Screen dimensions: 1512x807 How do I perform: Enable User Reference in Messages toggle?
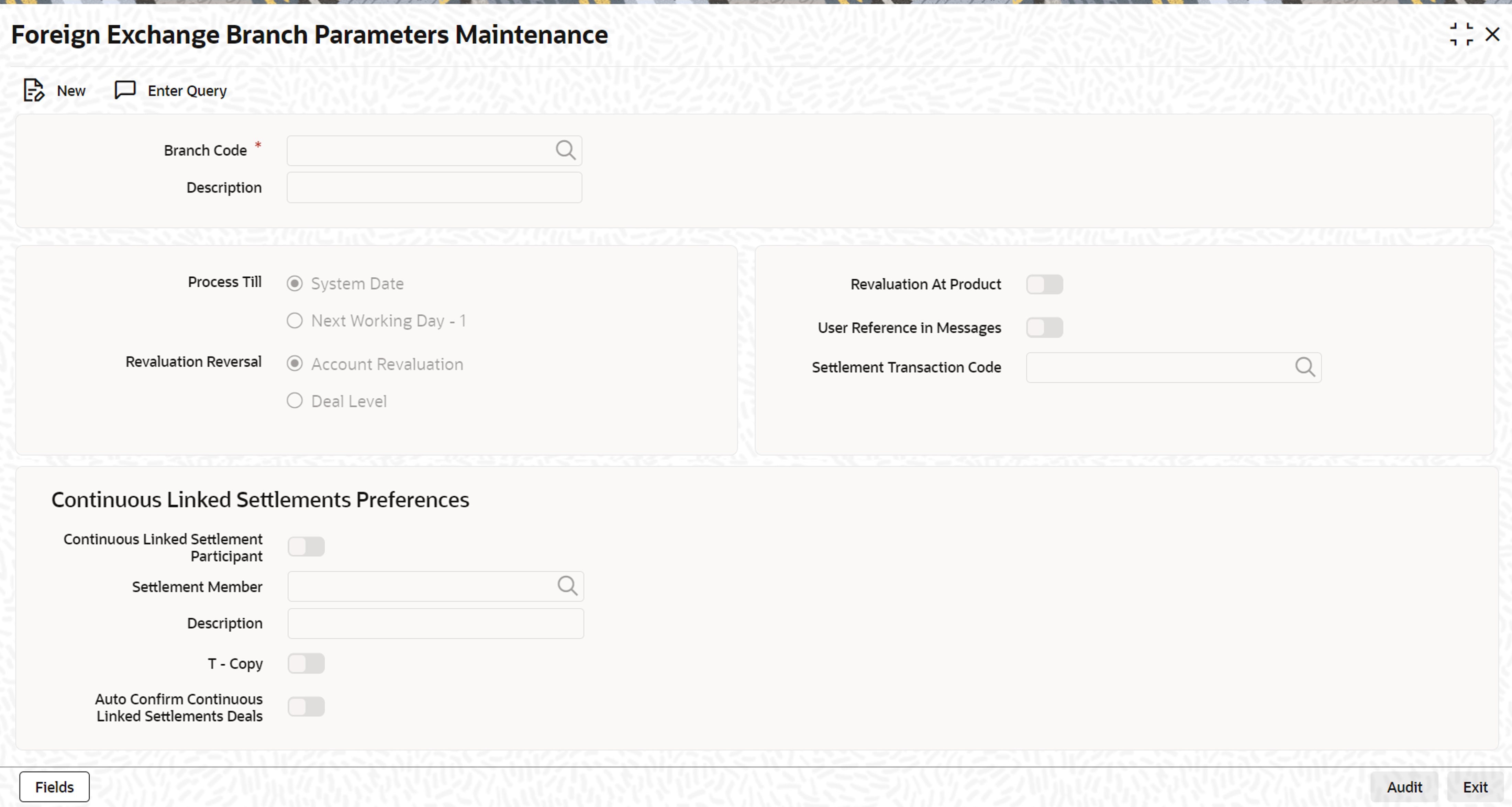coord(1044,328)
